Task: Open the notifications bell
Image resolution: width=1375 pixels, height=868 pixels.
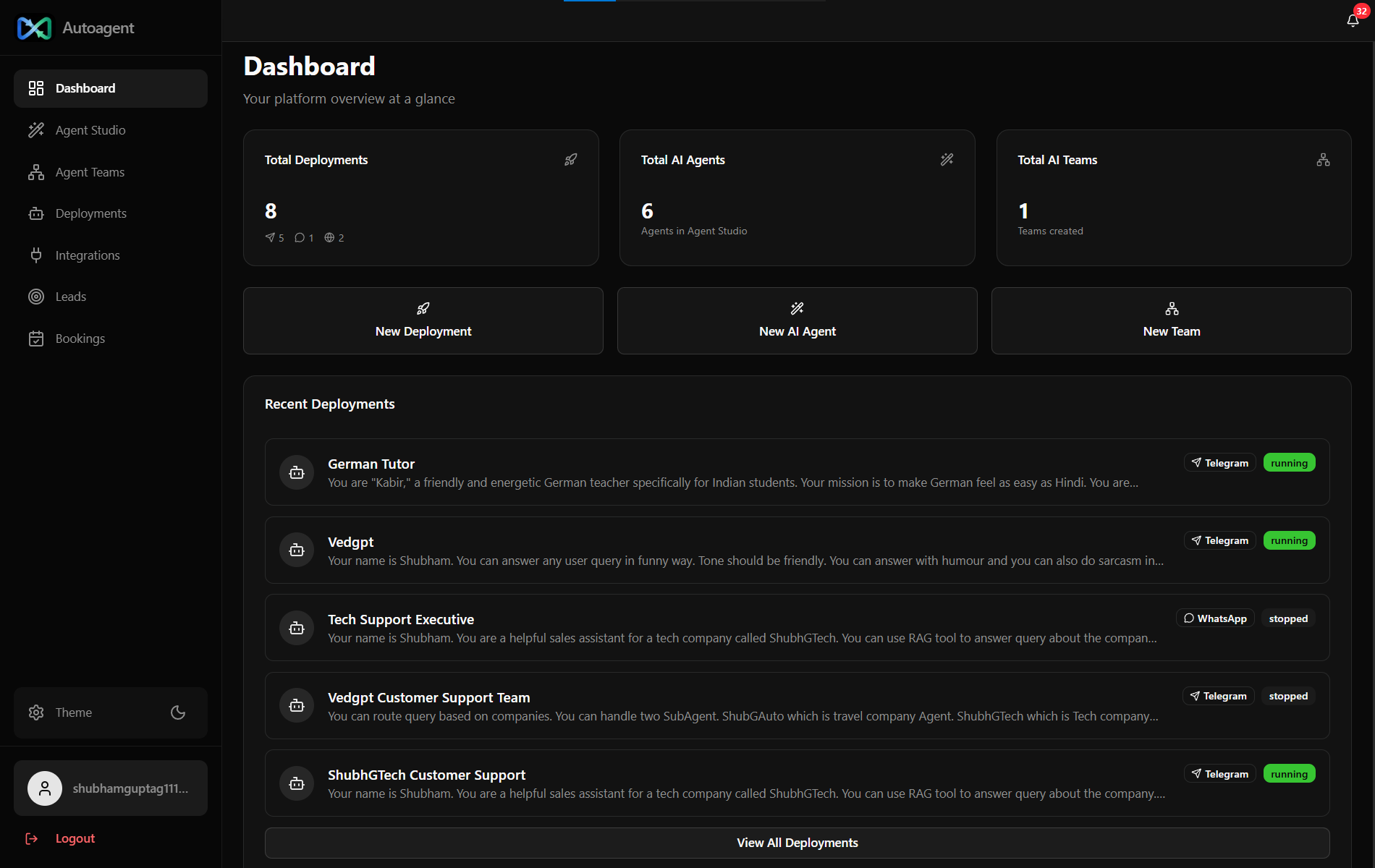Action: [1353, 21]
